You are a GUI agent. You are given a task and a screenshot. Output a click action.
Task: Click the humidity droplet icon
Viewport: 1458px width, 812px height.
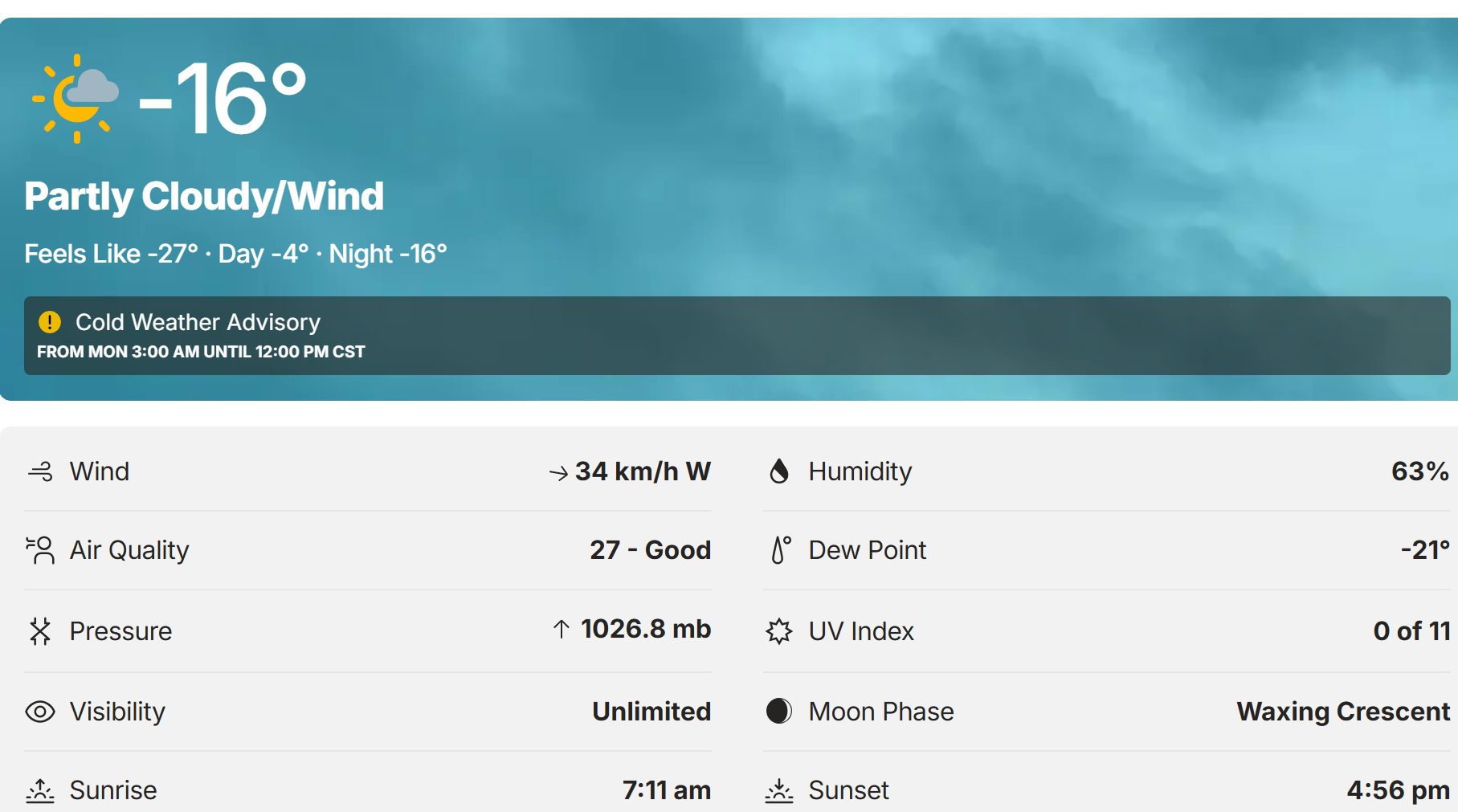[x=779, y=471]
